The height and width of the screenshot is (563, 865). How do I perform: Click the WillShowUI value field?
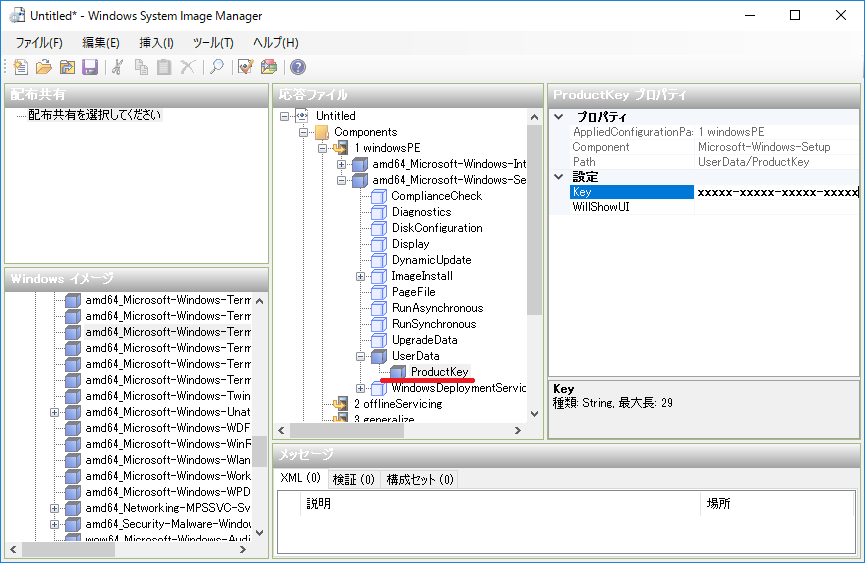tap(776, 207)
